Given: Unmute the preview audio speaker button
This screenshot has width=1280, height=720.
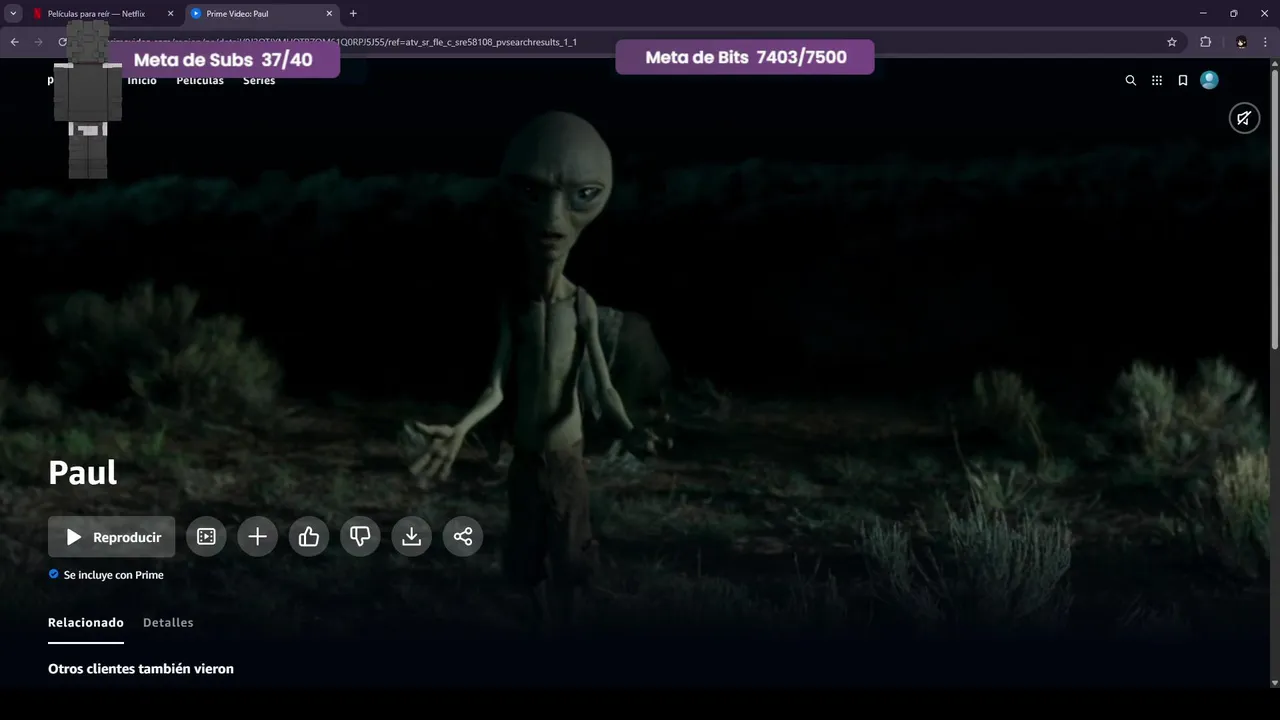Looking at the screenshot, I should (x=1244, y=118).
